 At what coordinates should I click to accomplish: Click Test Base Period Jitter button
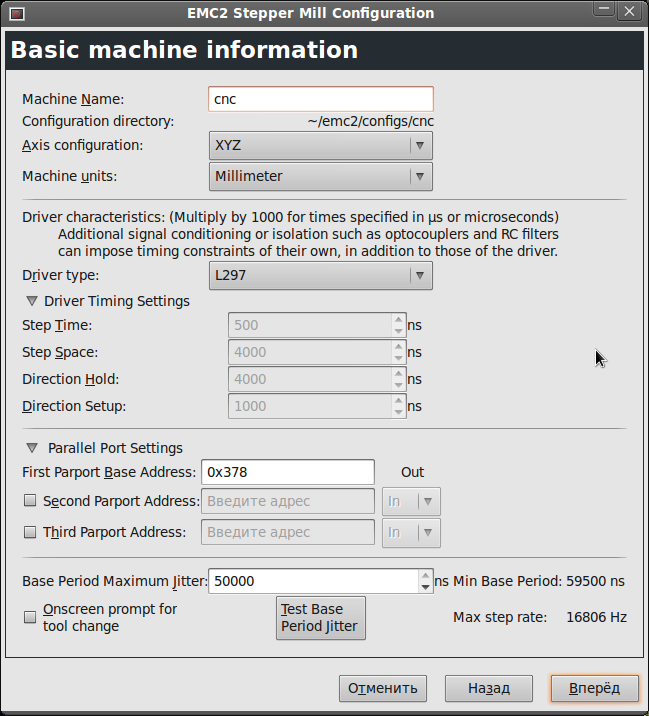pos(321,618)
